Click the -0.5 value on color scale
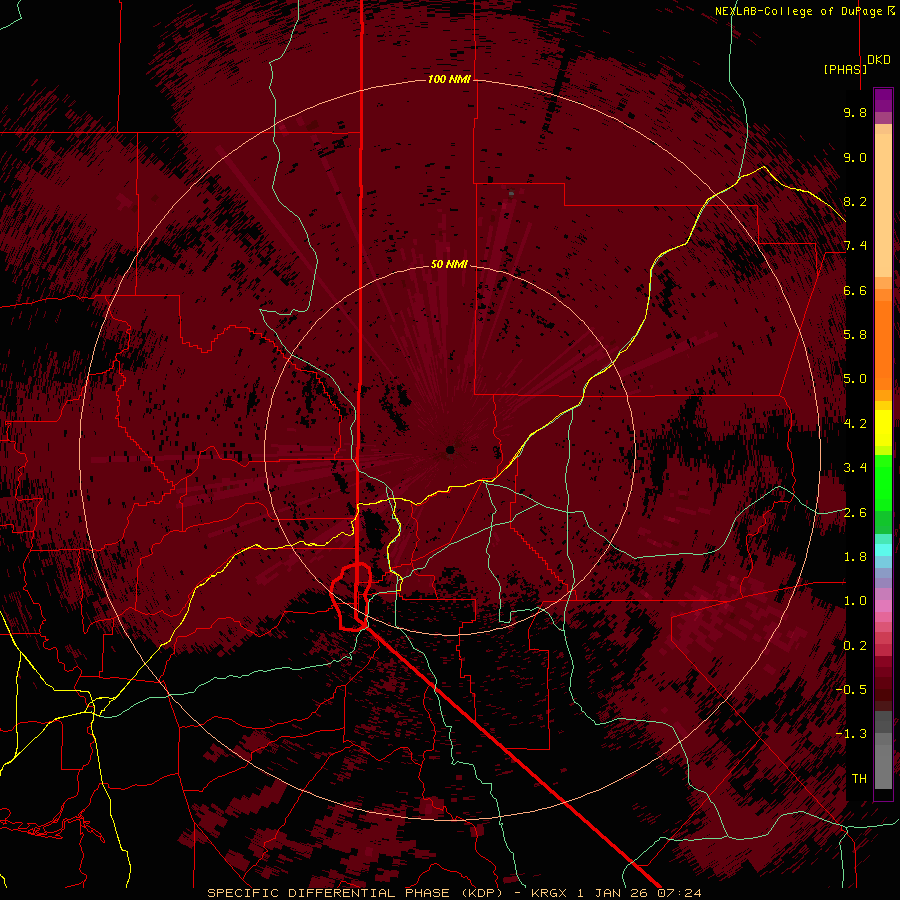Screen dimensions: 900x900 (851, 690)
